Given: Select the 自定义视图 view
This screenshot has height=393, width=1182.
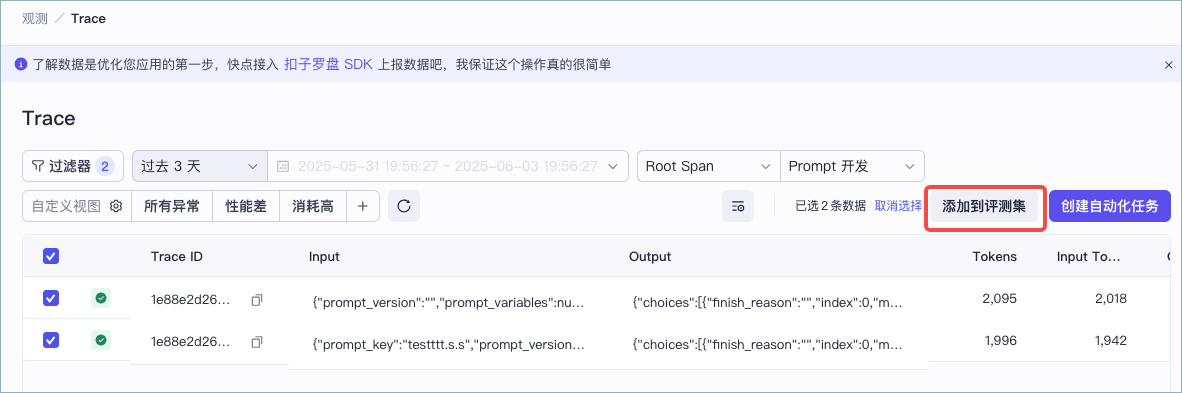Looking at the screenshot, I should pos(66,206).
